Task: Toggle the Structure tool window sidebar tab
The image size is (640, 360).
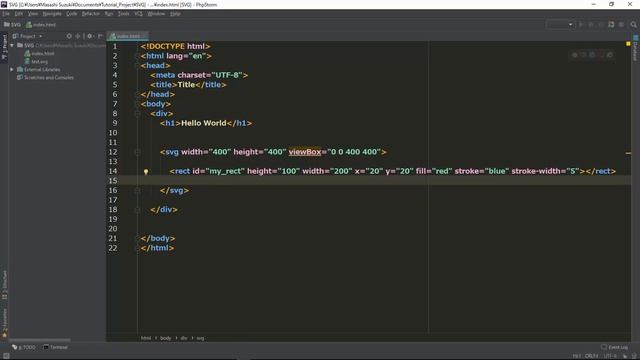Action: click(x=4, y=284)
